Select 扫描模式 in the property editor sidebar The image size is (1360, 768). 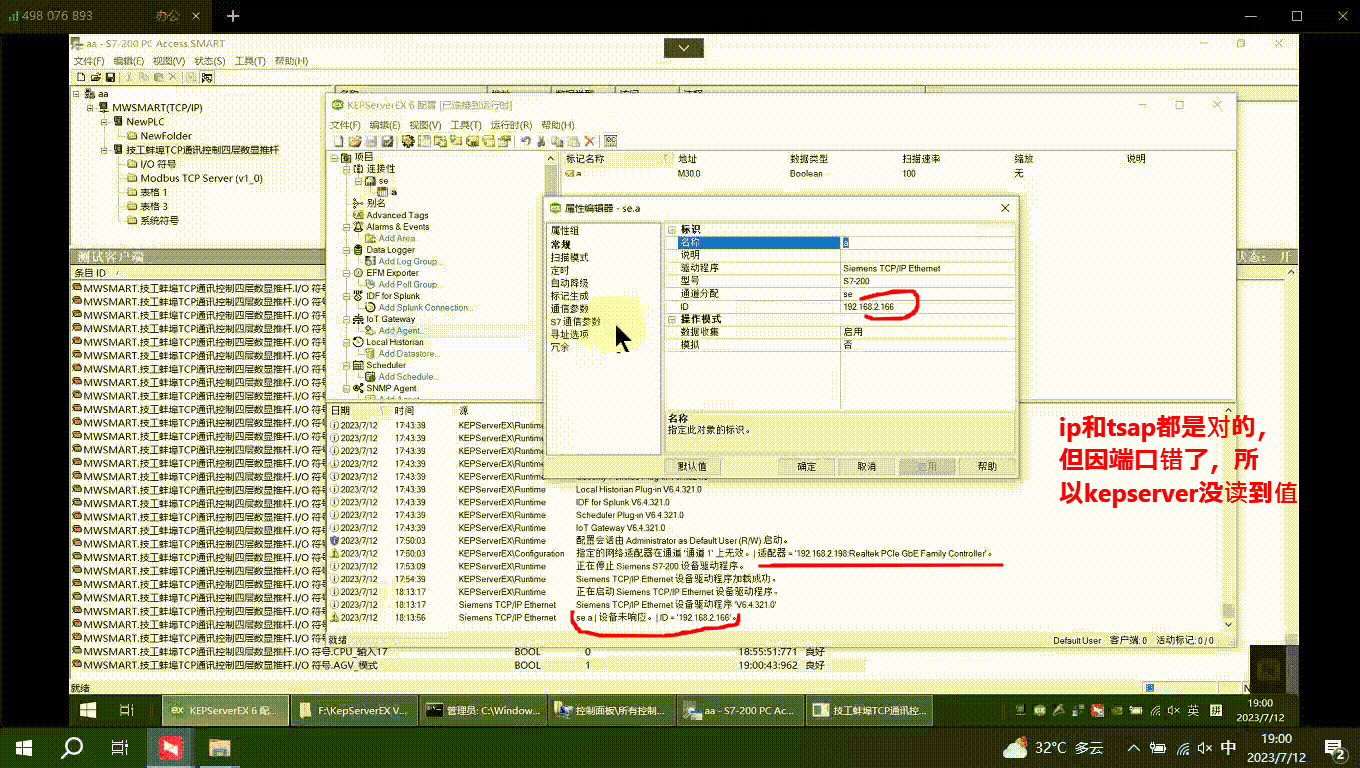coord(567,255)
